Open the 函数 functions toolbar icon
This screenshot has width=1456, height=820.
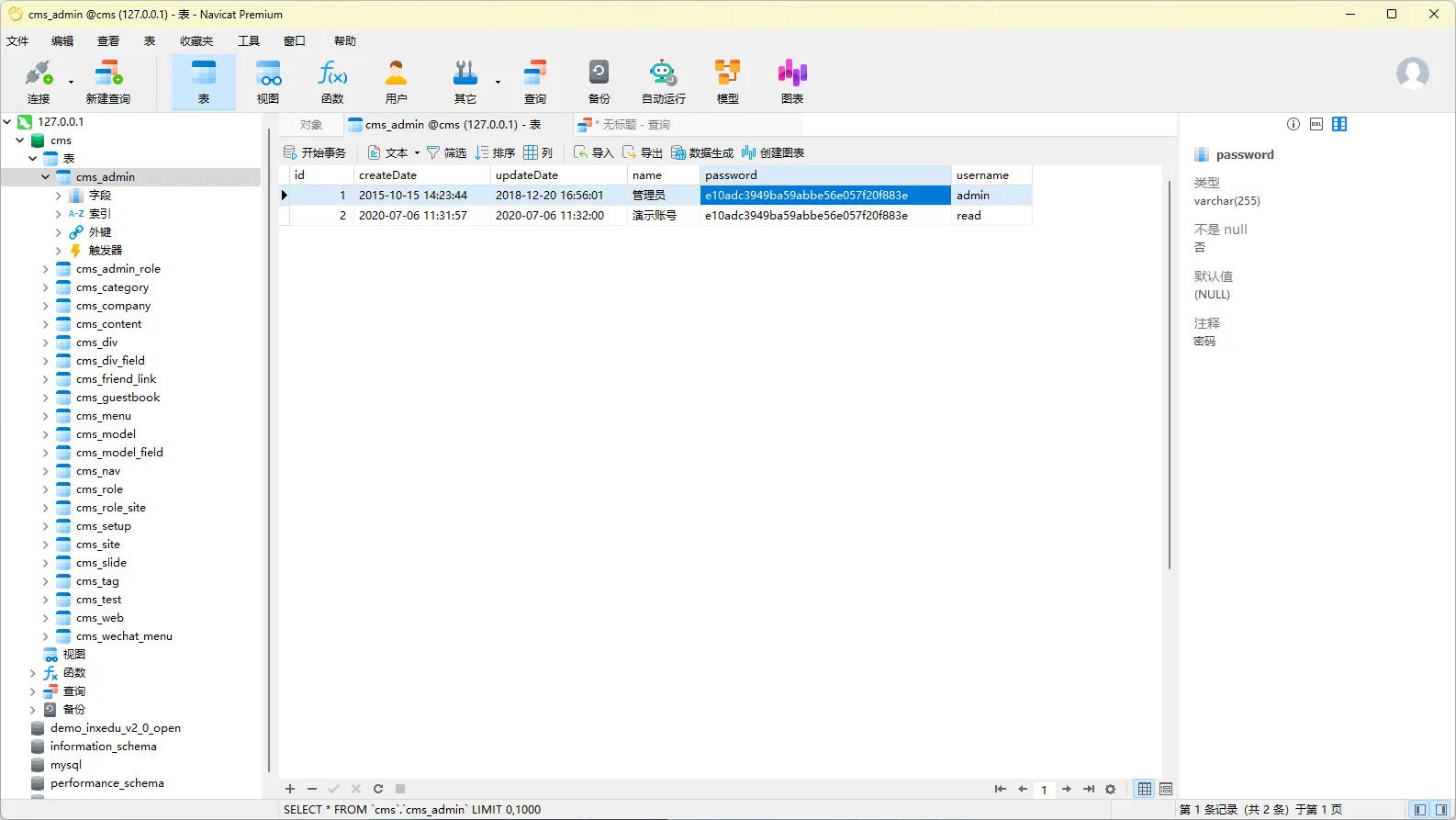click(x=332, y=81)
